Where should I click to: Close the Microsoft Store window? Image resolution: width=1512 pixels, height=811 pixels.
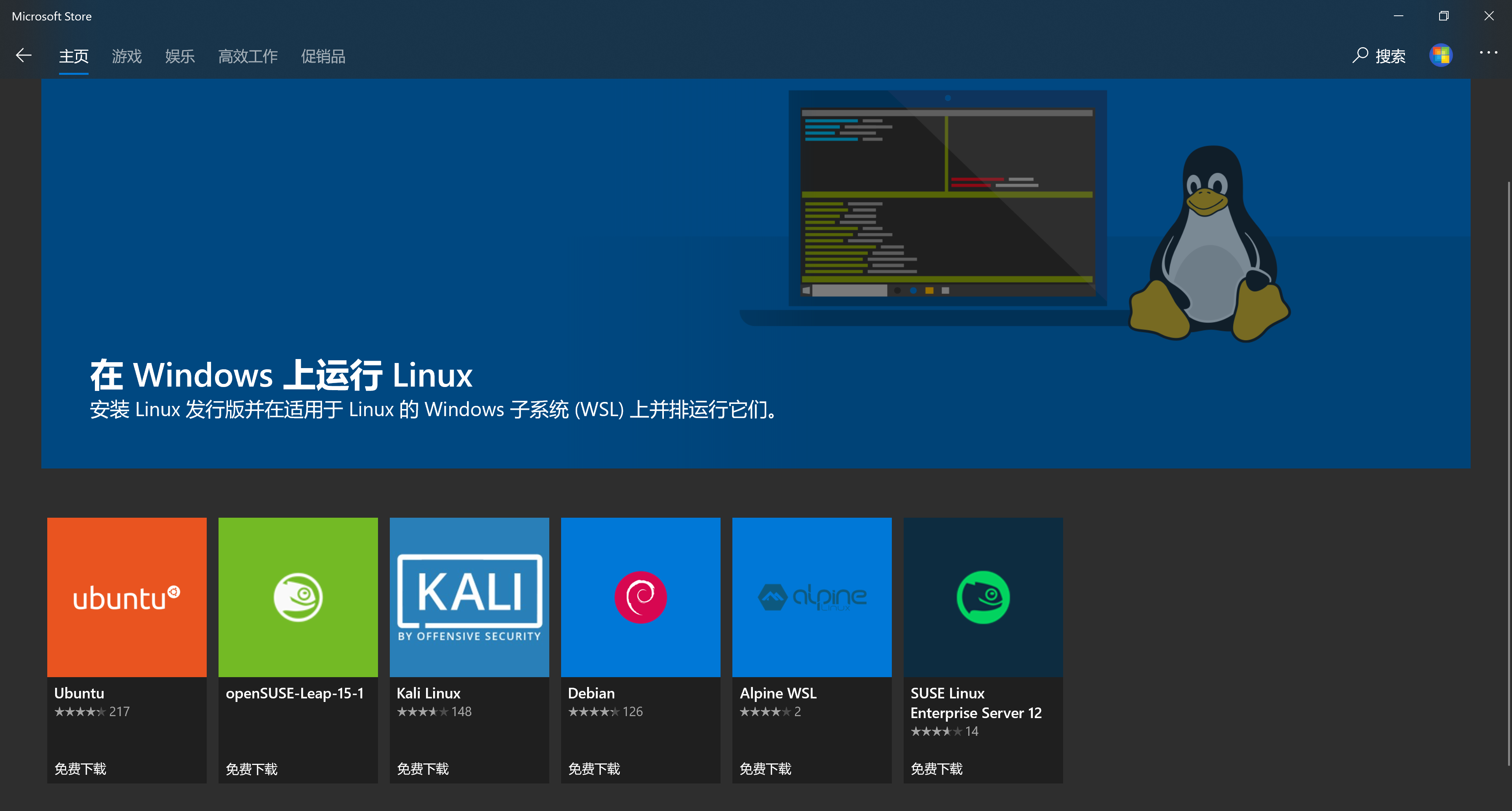[x=1489, y=16]
